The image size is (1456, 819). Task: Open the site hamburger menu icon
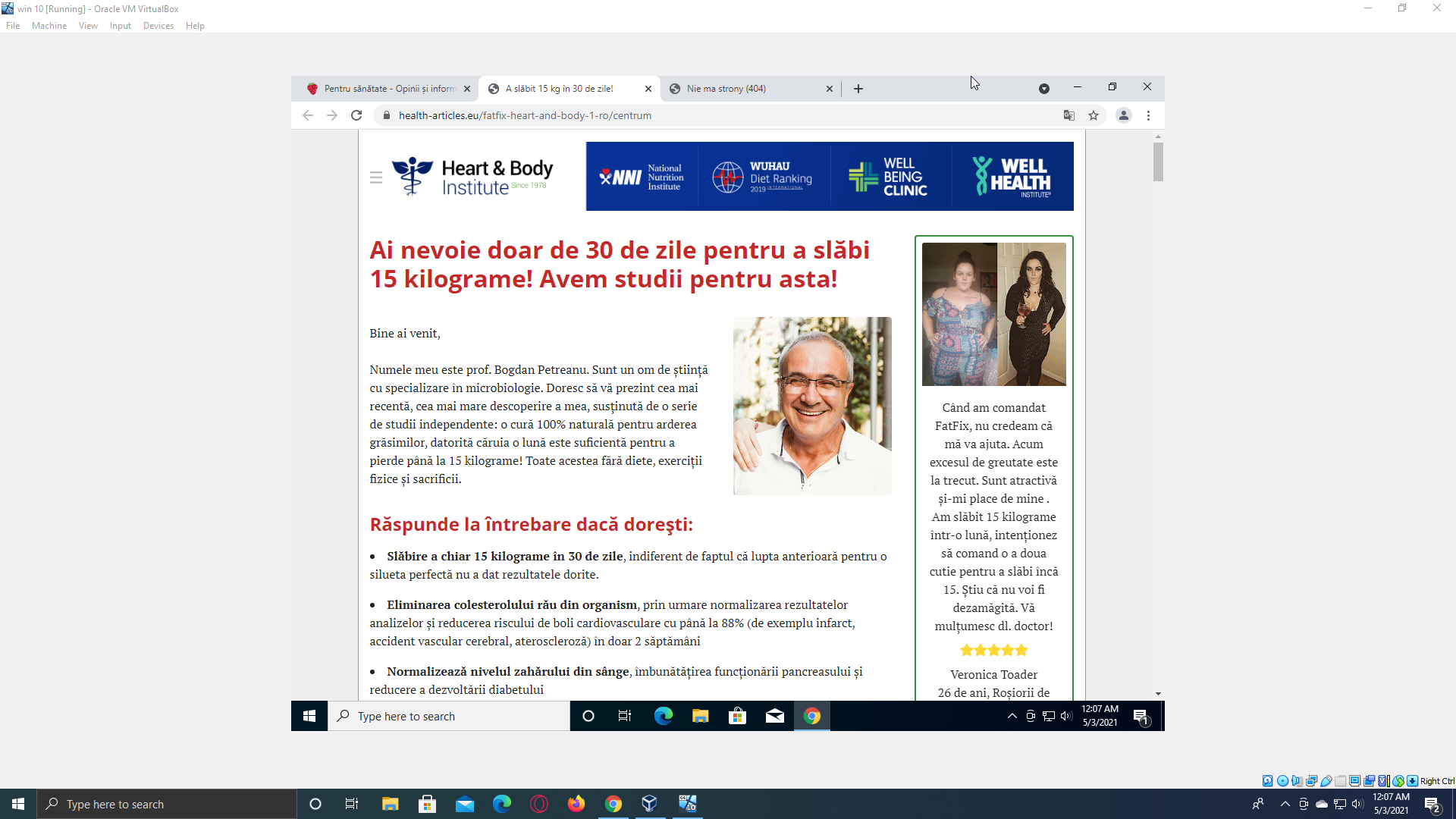(376, 177)
